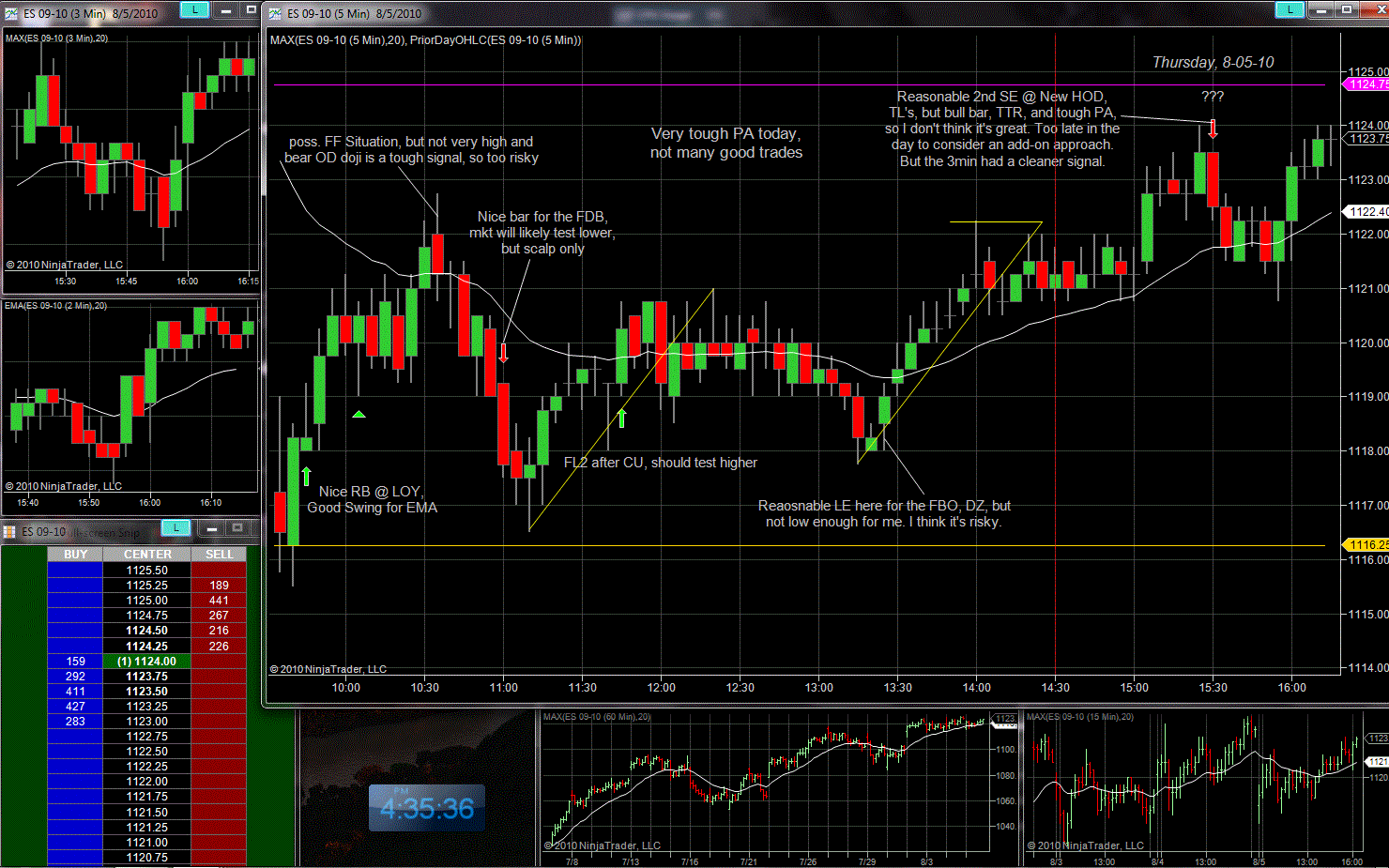Click the CENTER header to recenter the price ladder

[147, 555]
